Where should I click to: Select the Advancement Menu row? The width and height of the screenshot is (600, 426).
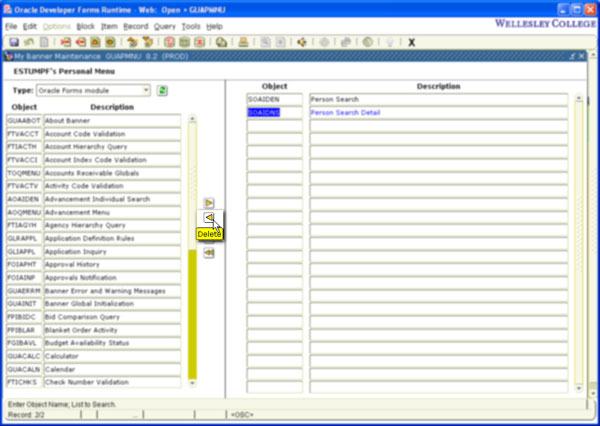[x=94, y=212]
